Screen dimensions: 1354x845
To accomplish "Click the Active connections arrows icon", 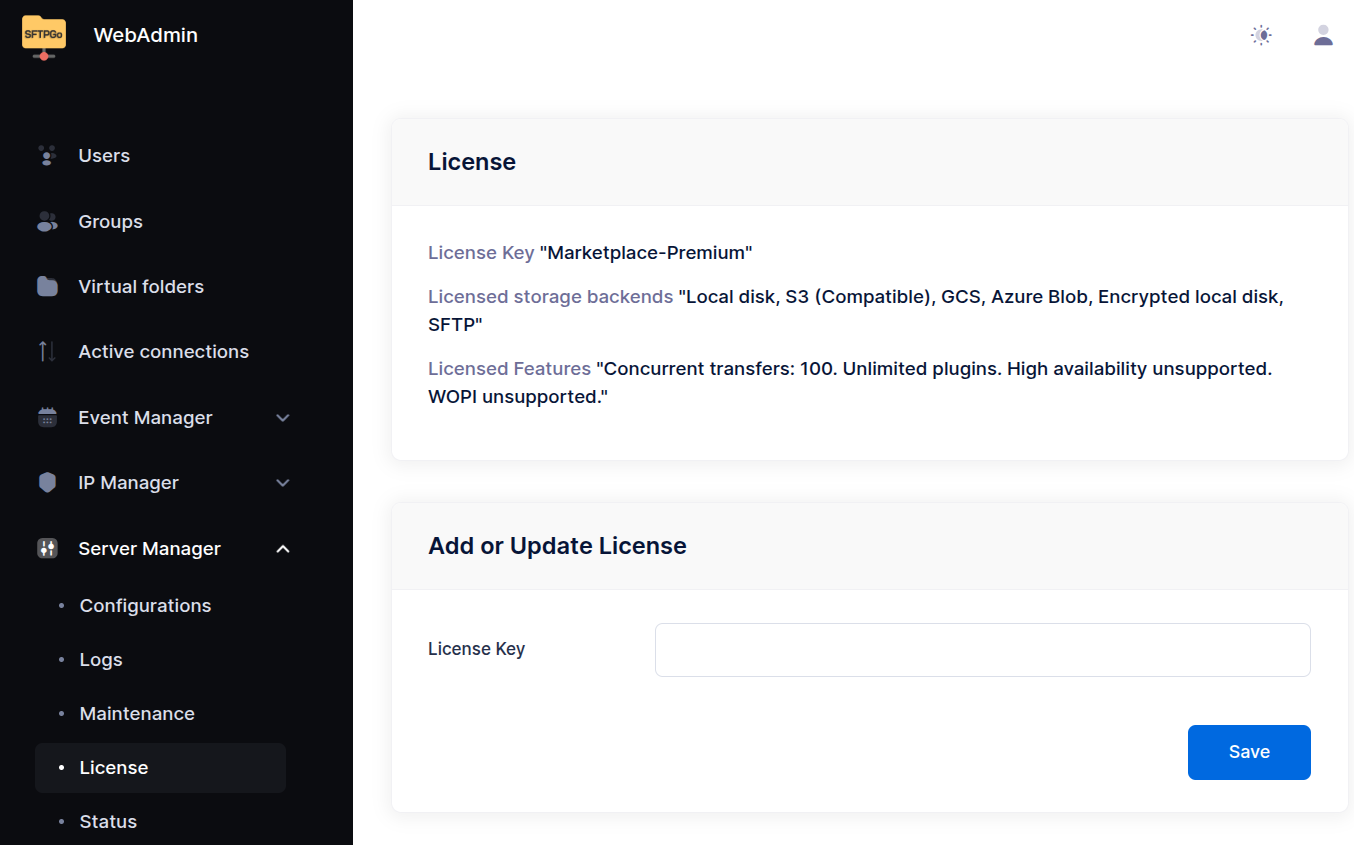I will (47, 352).
